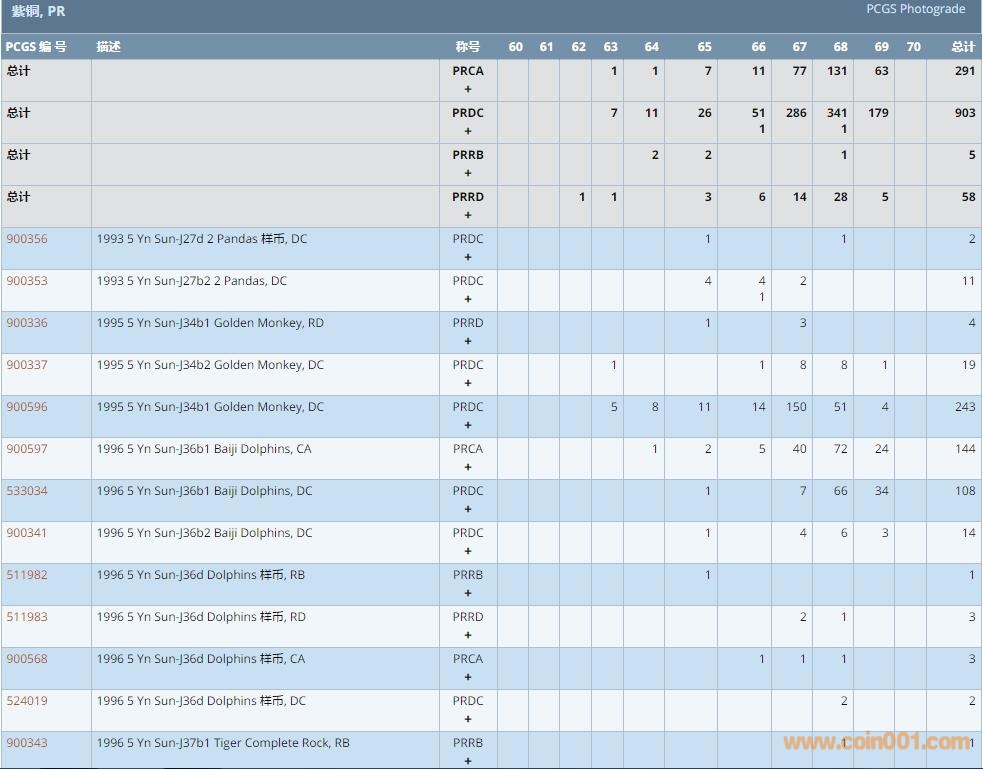Click the 总计 column header at right
983x769 pixels.
(x=962, y=47)
